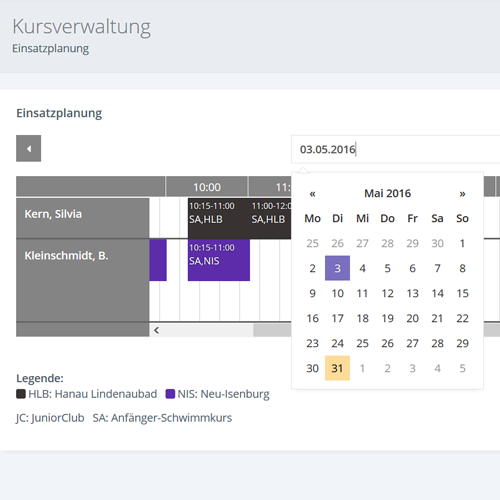Open Kern's 11:00-12:00 SA,HLB appointment
Viewport: 500px width, 500px height.
tap(271, 219)
